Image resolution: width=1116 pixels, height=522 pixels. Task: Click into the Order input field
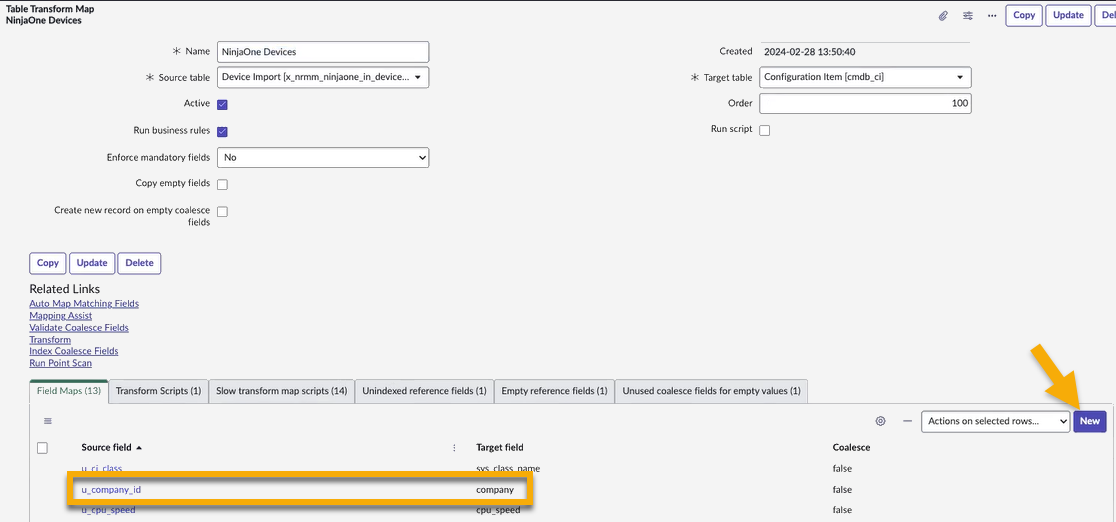(x=865, y=104)
